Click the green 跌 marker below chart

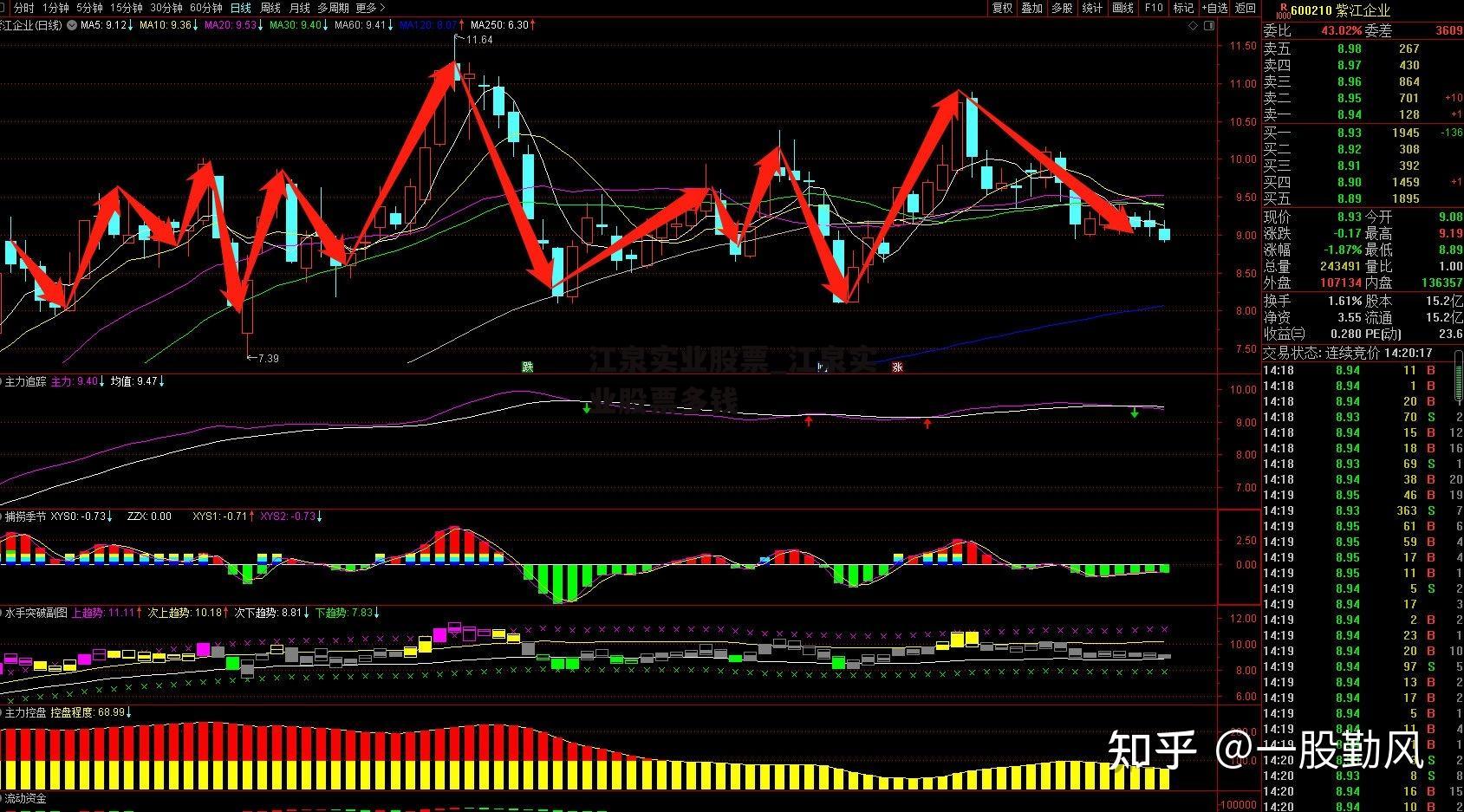point(527,367)
